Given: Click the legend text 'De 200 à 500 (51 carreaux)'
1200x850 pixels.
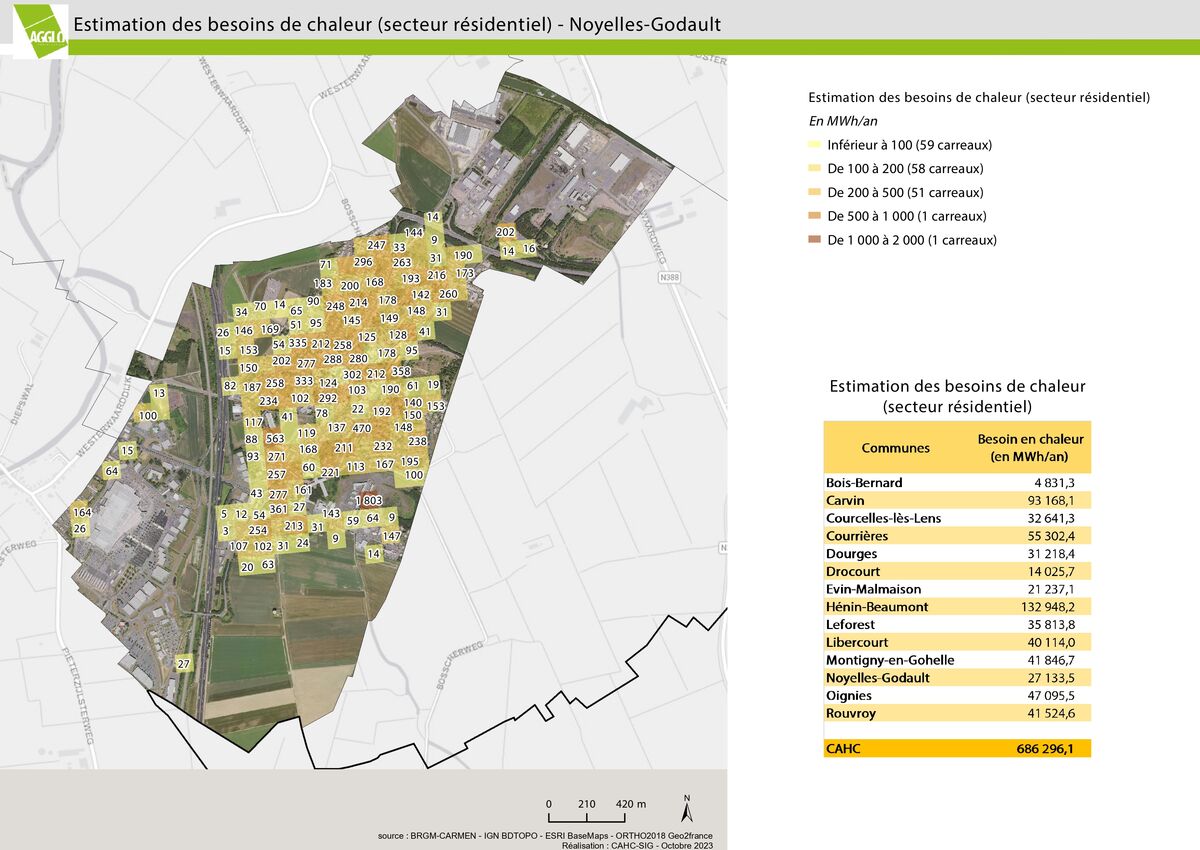Looking at the screenshot, I should pyautogui.click(x=906, y=193).
